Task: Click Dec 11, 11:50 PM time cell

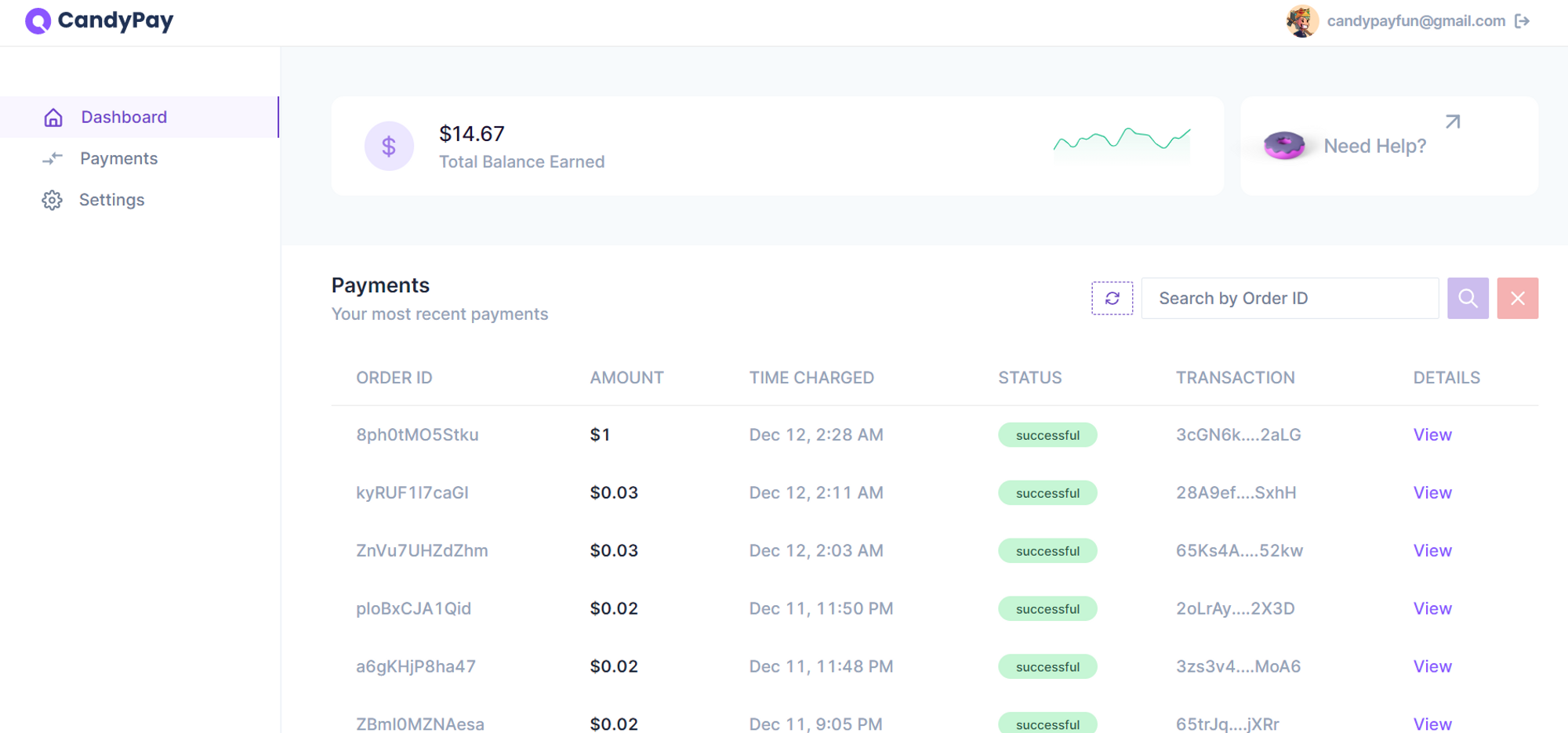Action: (x=821, y=608)
